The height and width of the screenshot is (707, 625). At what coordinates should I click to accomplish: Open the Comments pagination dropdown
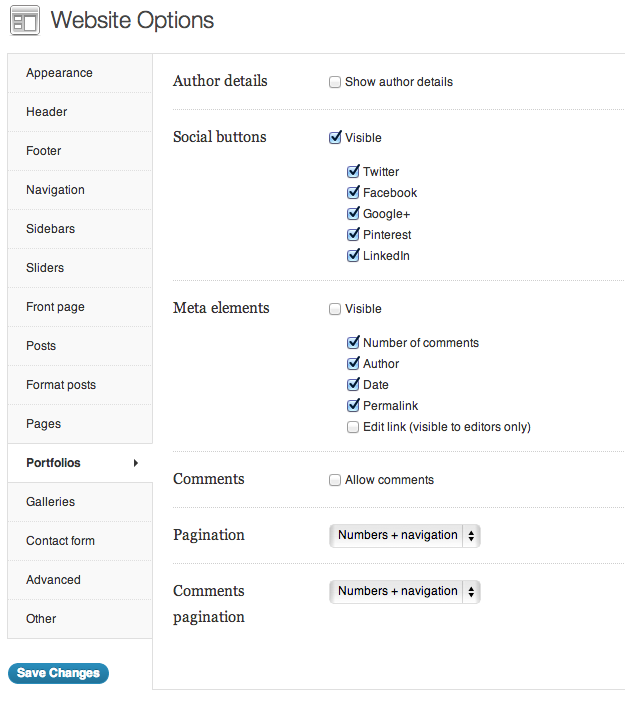click(x=405, y=592)
